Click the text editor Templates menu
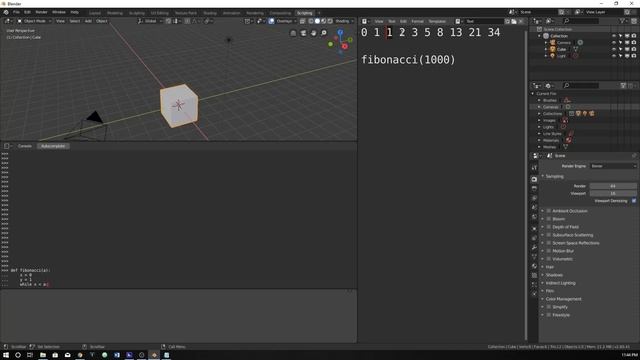This screenshot has height=360, width=640. (x=437, y=21)
